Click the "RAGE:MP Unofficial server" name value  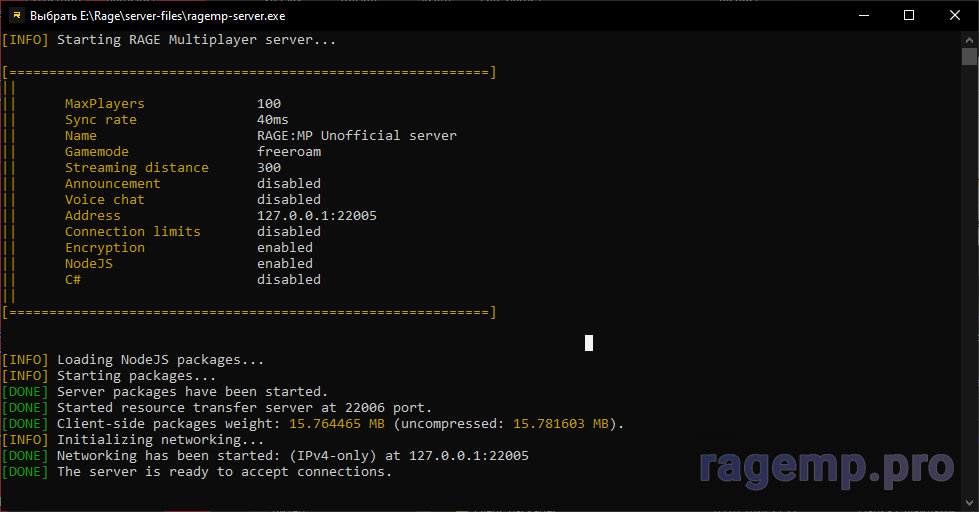pyautogui.click(x=356, y=136)
